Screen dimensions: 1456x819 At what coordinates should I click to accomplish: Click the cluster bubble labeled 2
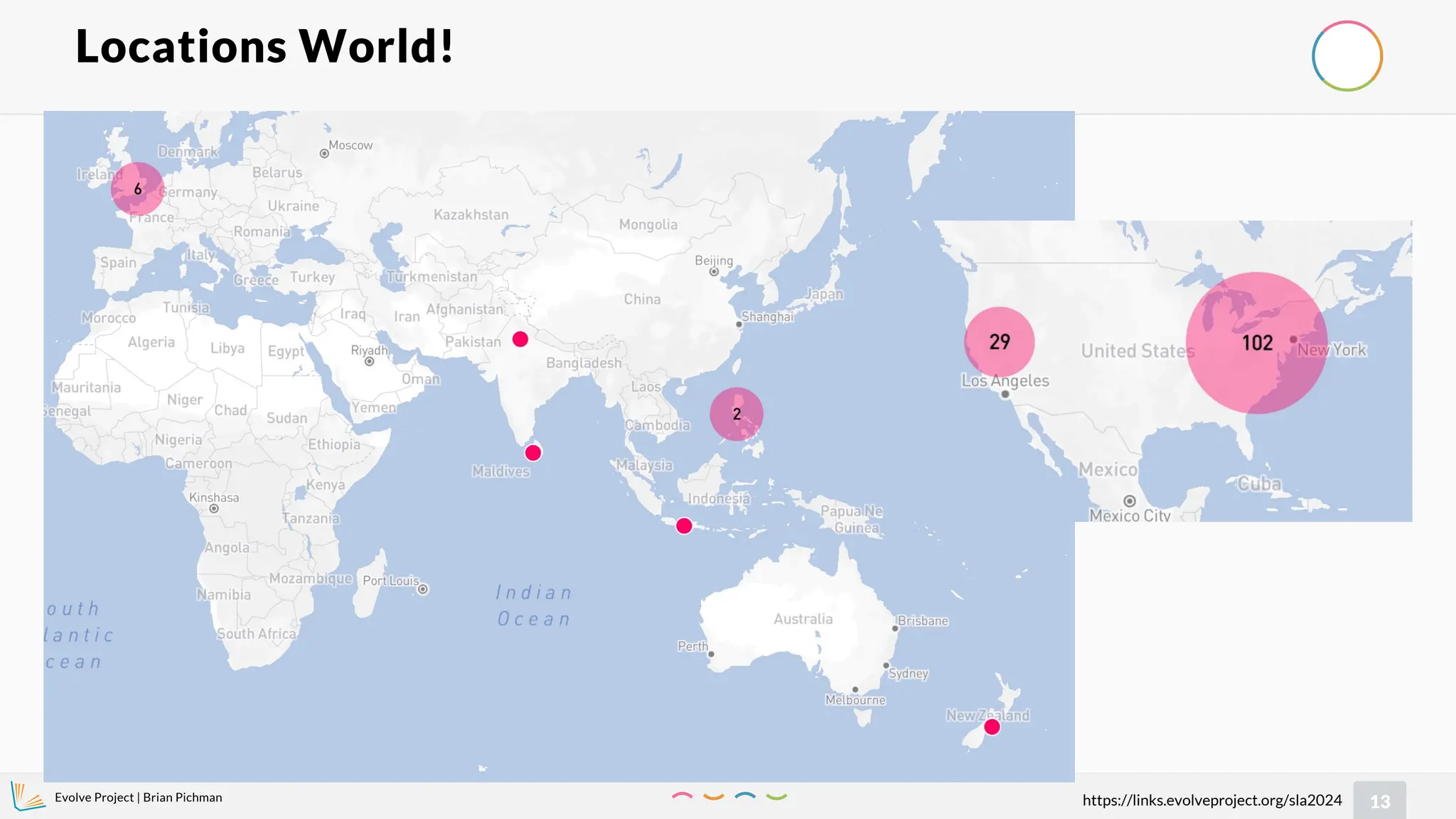point(737,414)
